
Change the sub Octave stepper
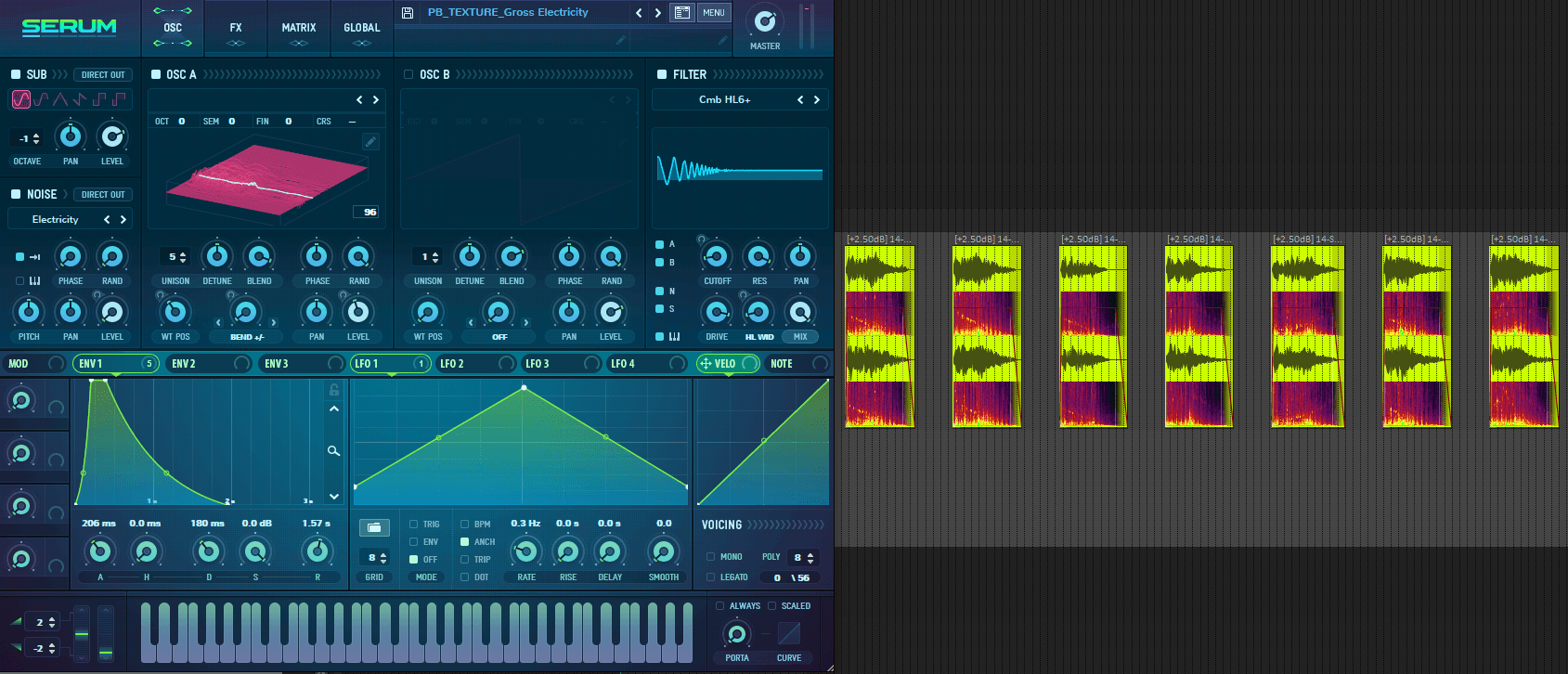(36, 138)
